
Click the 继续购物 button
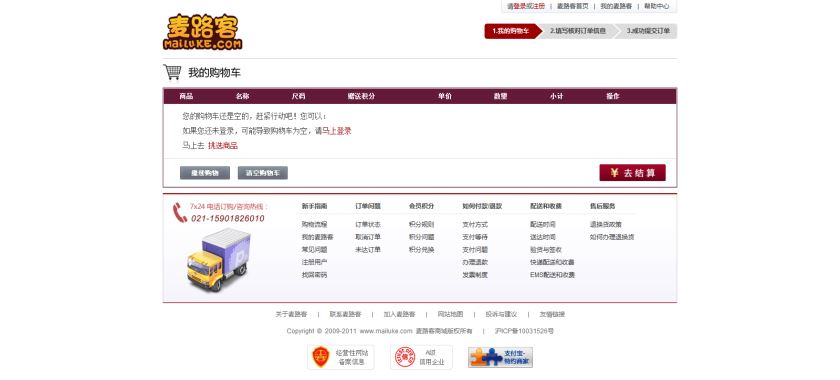point(205,173)
